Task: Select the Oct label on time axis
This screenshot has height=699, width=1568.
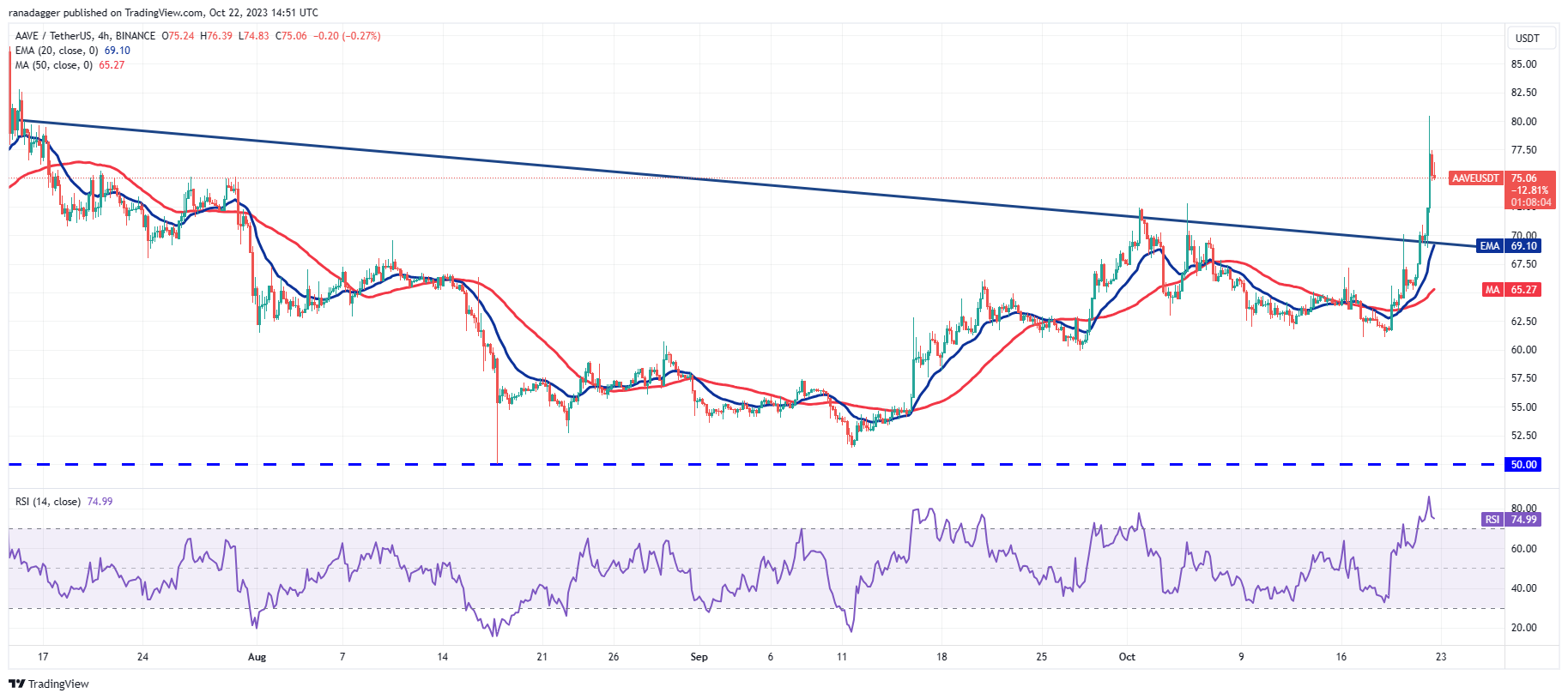Action: (1127, 657)
